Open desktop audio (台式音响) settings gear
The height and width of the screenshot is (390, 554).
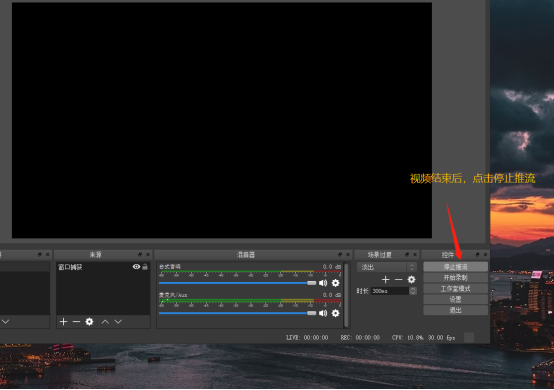point(336,283)
